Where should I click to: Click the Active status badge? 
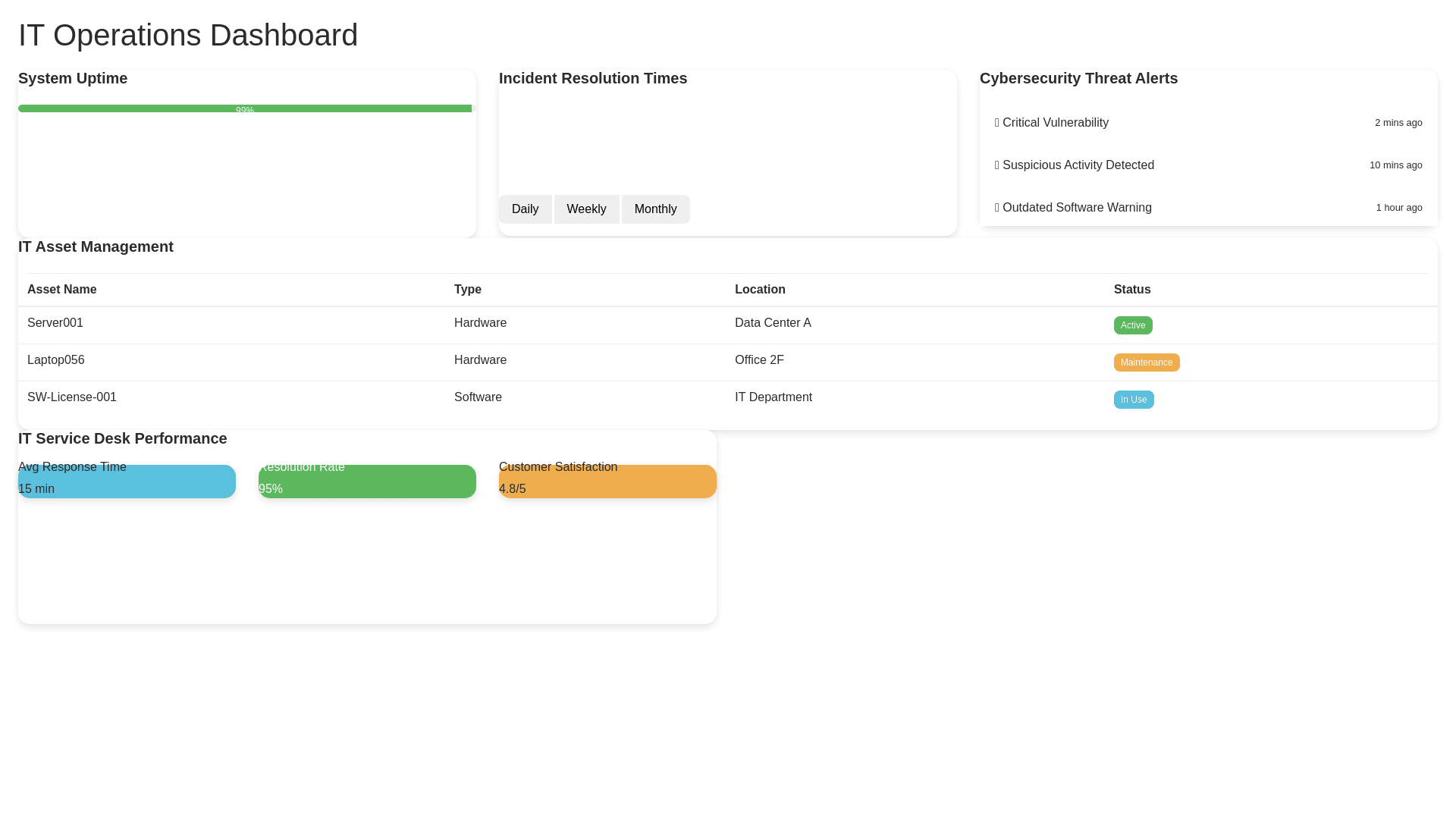[x=1132, y=325]
